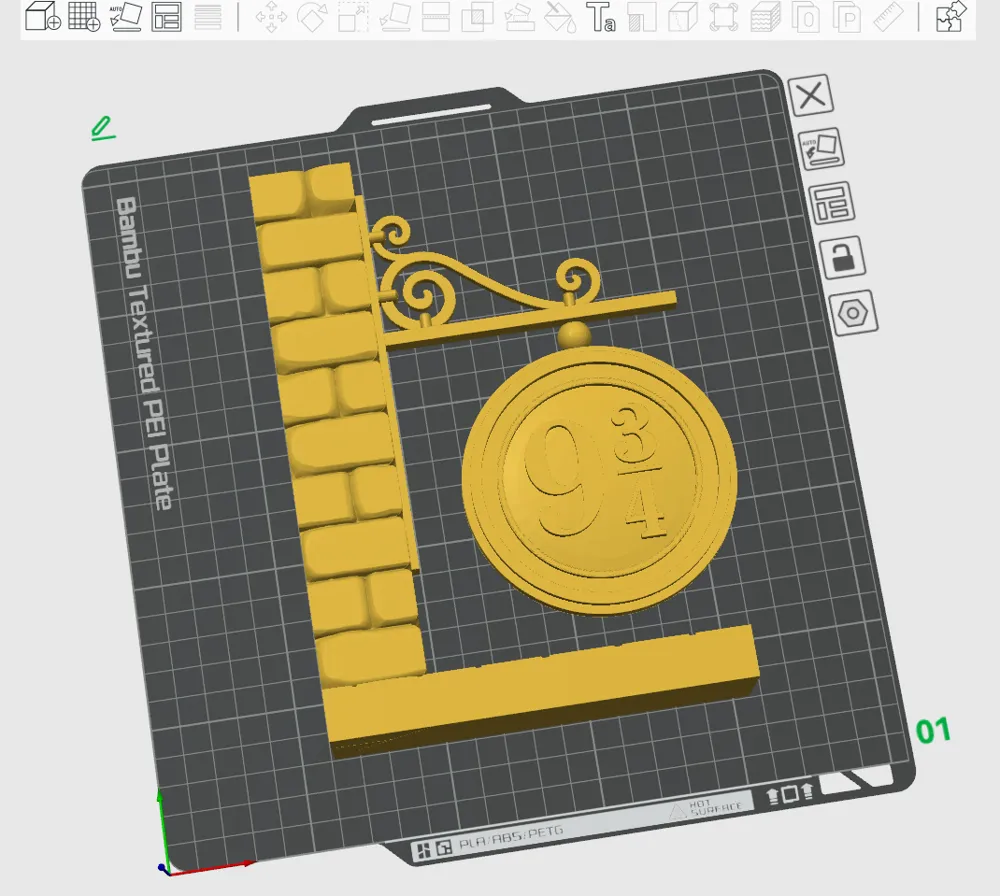Activate the Cut tool
This screenshot has width=1000, height=896.
436,17
